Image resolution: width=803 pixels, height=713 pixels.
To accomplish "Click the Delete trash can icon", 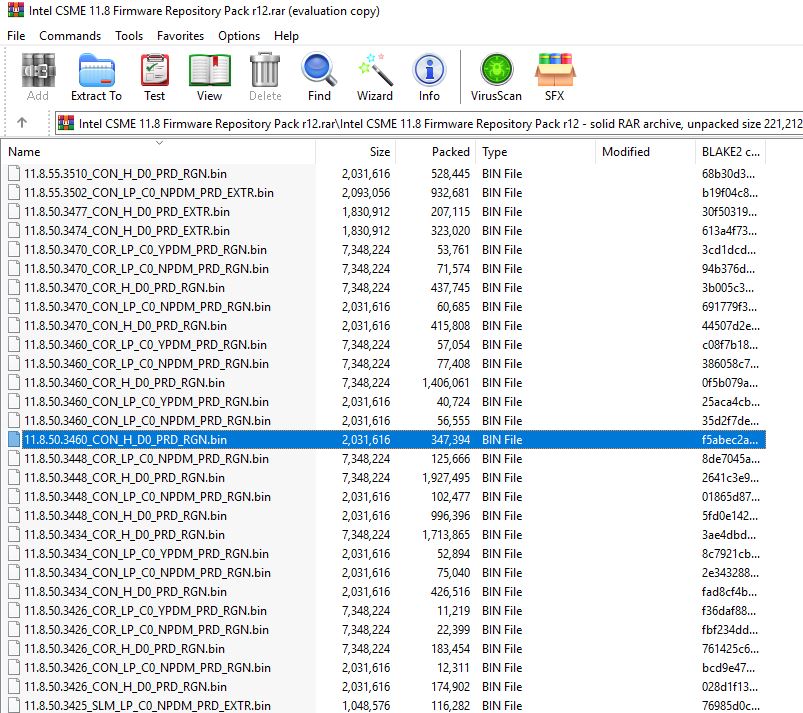I will click(x=265, y=70).
